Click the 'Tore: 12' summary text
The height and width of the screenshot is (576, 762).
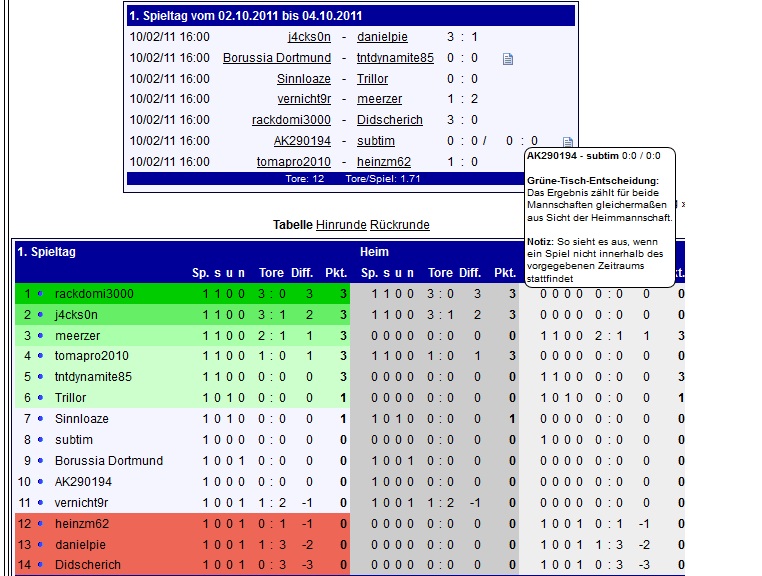(305, 179)
